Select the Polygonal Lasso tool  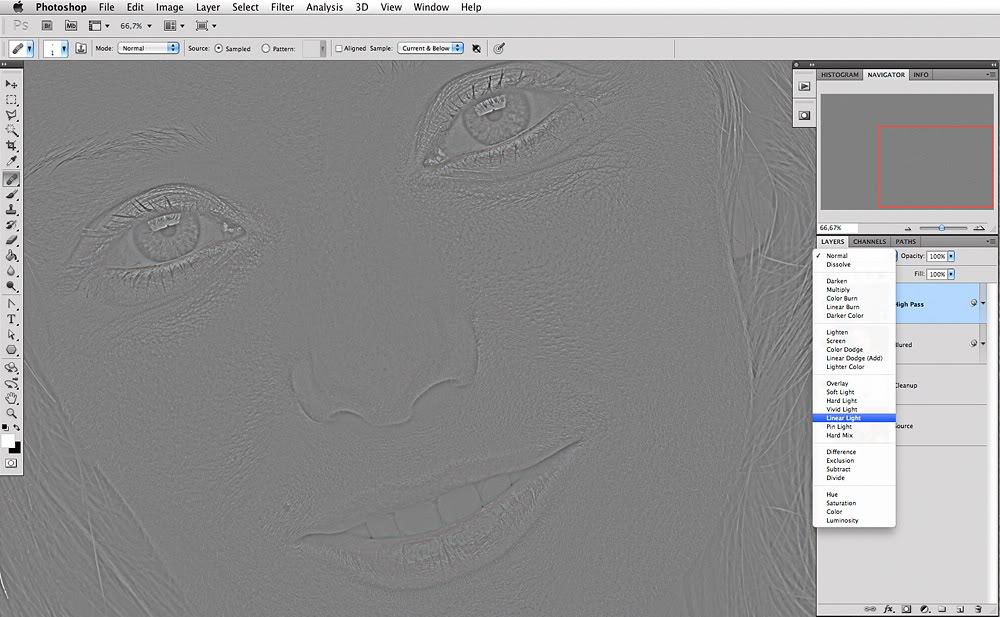pos(11,115)
